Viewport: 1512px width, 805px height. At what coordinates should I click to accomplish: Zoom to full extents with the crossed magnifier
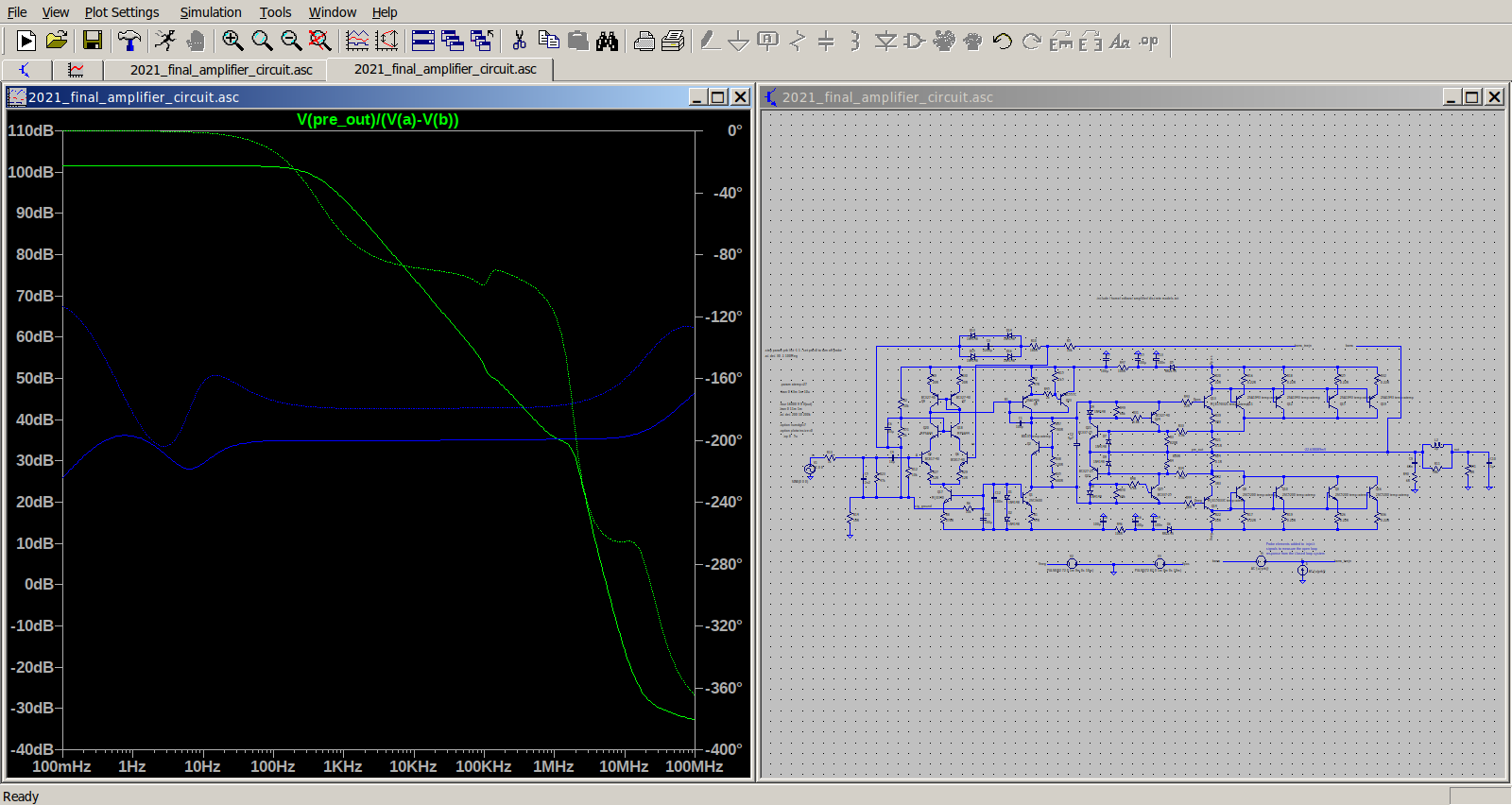[320, 41]
